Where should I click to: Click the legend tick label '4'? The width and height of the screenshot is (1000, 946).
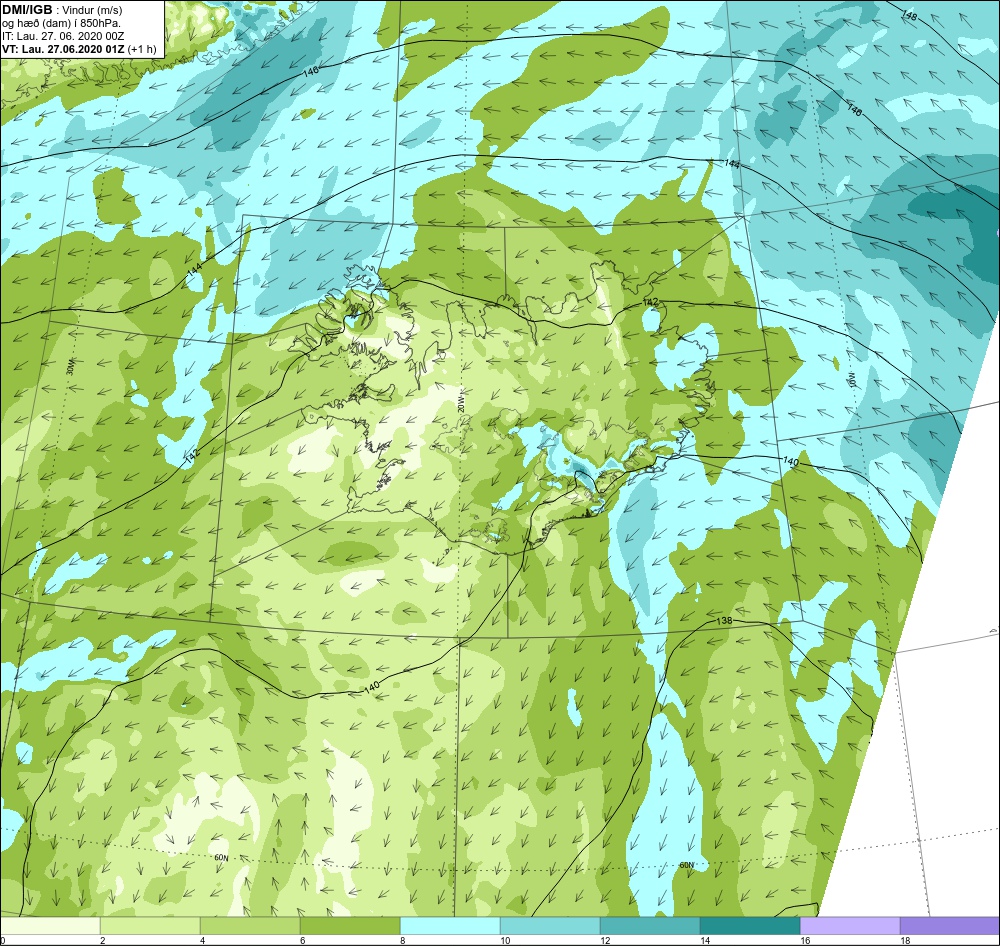[x=202, y=940]
